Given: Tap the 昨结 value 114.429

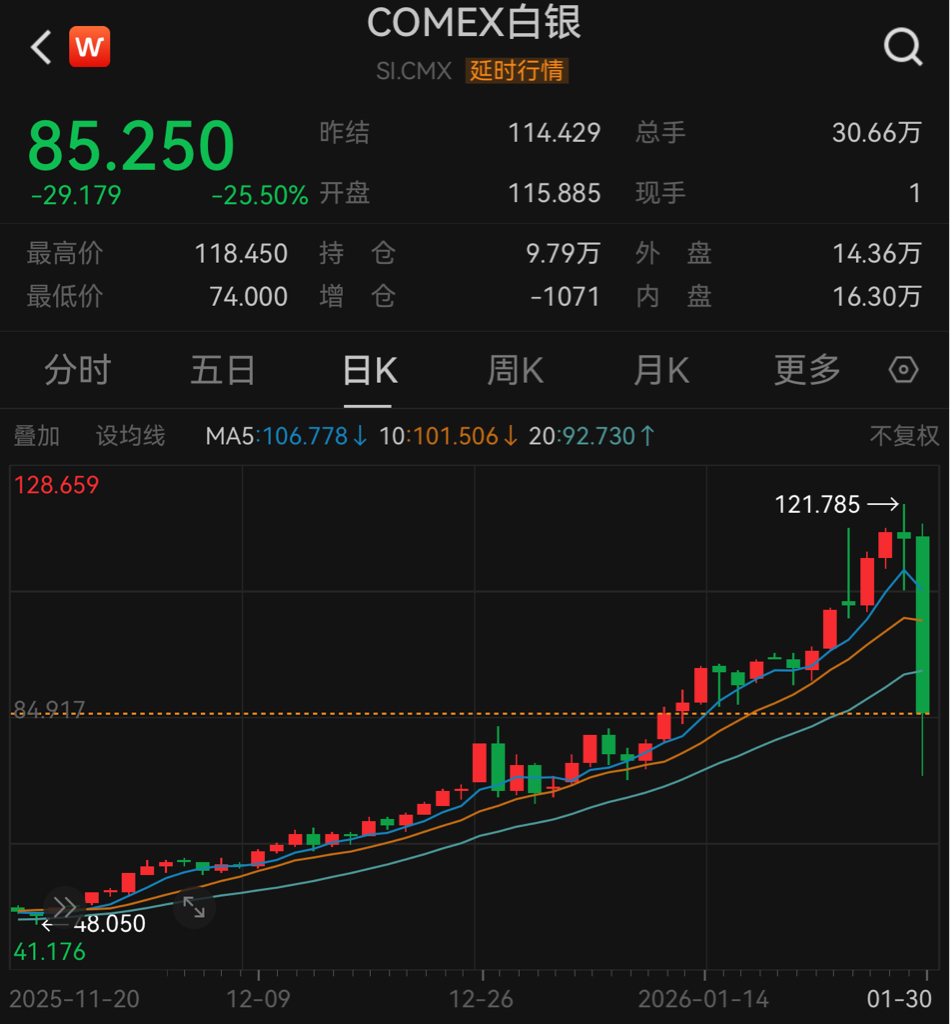Looking at the screenshot, I should pyautogui.click(x=554, y=133).
